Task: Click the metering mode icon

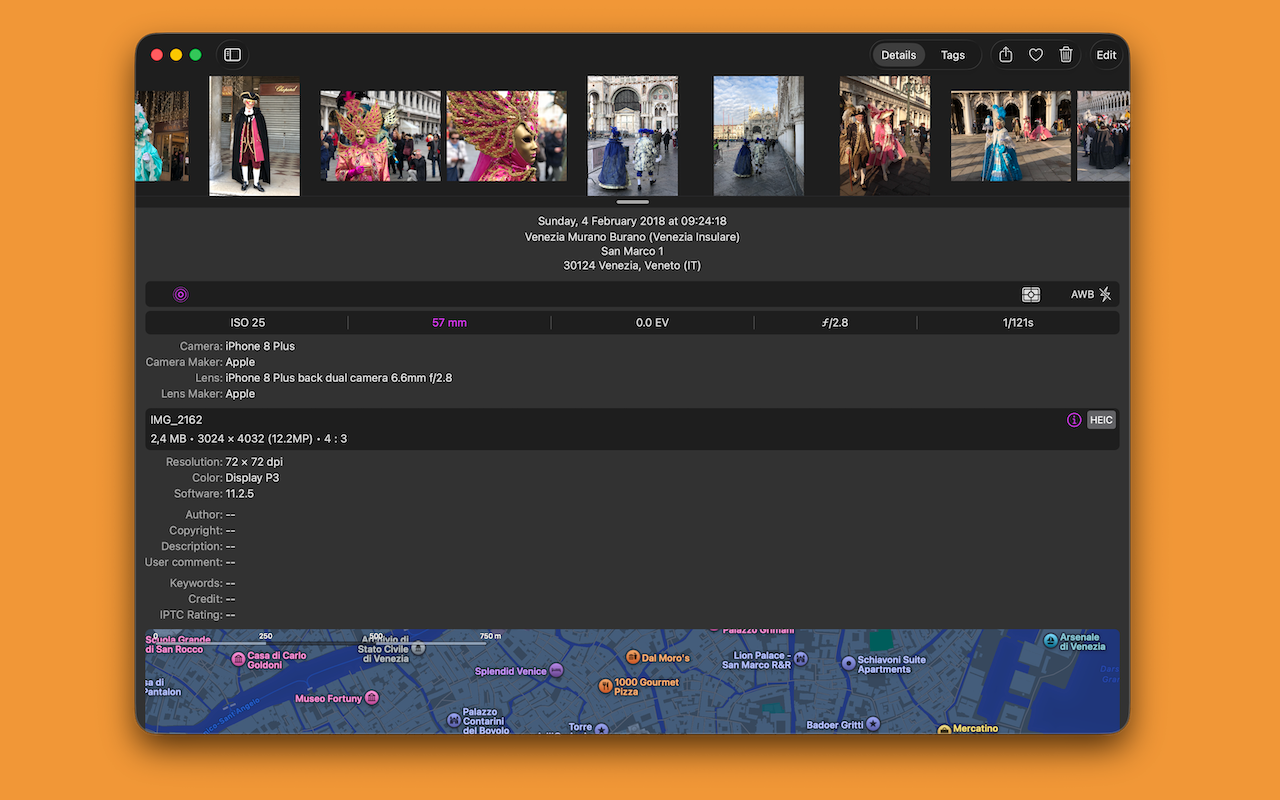Action: [x=1031, y=294]
